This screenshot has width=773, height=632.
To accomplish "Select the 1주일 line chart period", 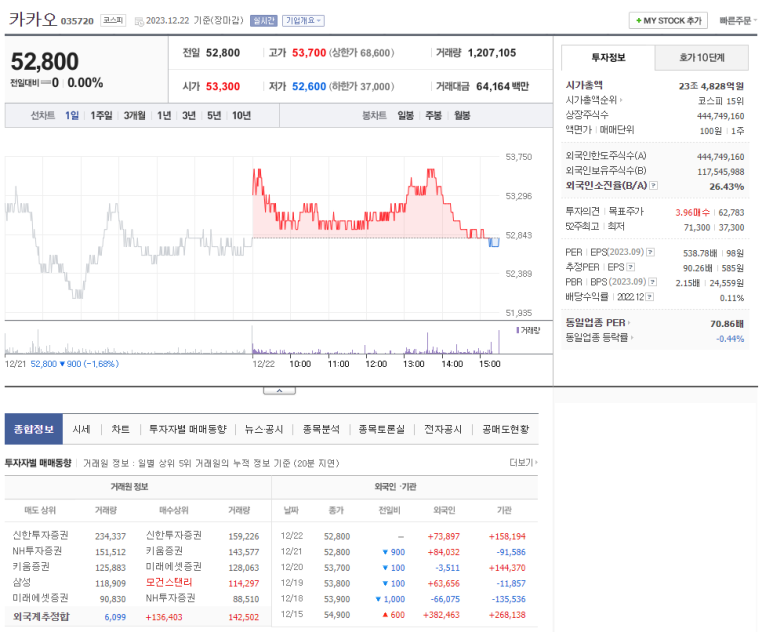I will [x=101, y=115].
